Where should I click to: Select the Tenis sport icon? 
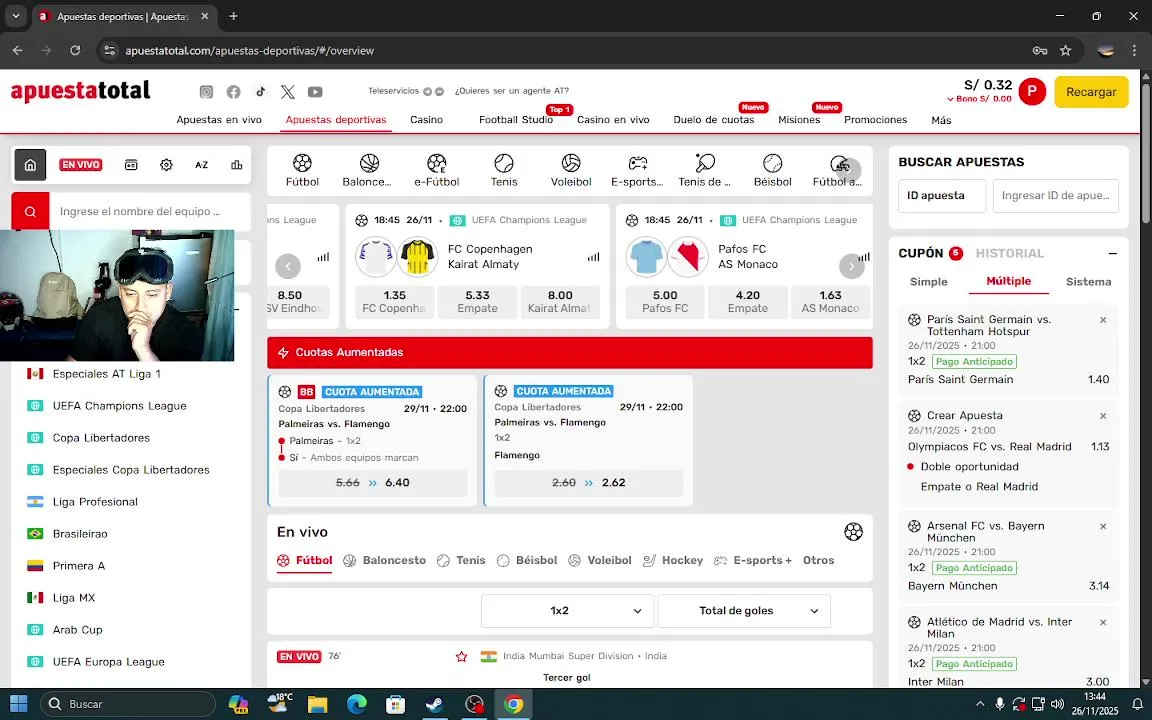click(504, 170)
